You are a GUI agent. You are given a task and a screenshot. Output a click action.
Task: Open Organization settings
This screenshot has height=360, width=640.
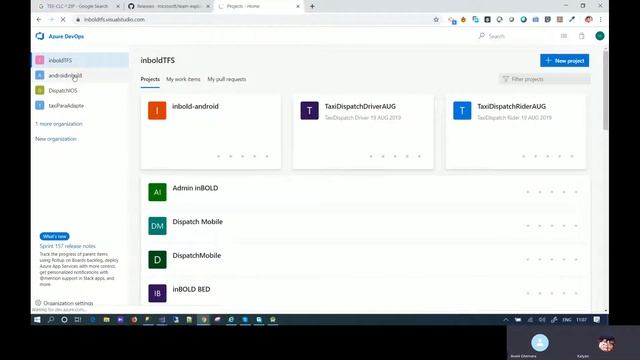click(64, 303)
